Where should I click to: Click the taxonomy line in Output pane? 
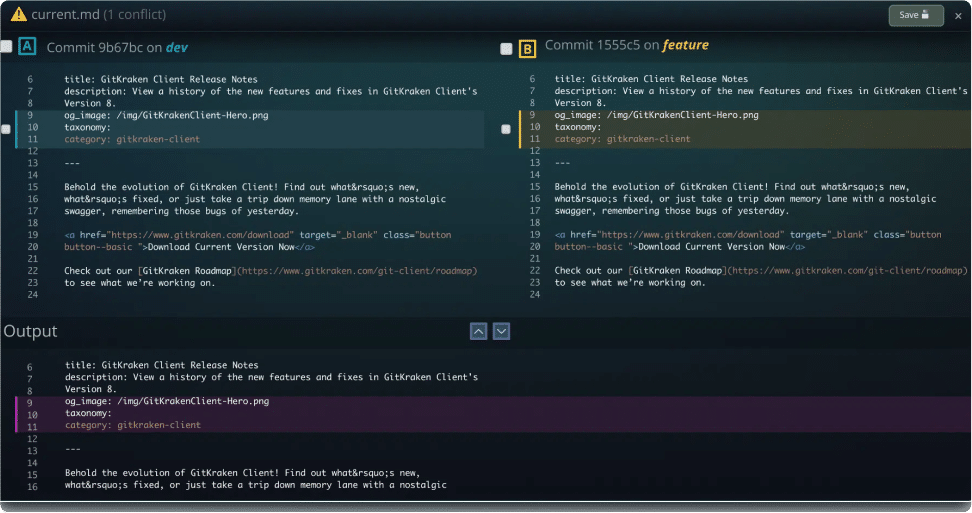point(88,413)
